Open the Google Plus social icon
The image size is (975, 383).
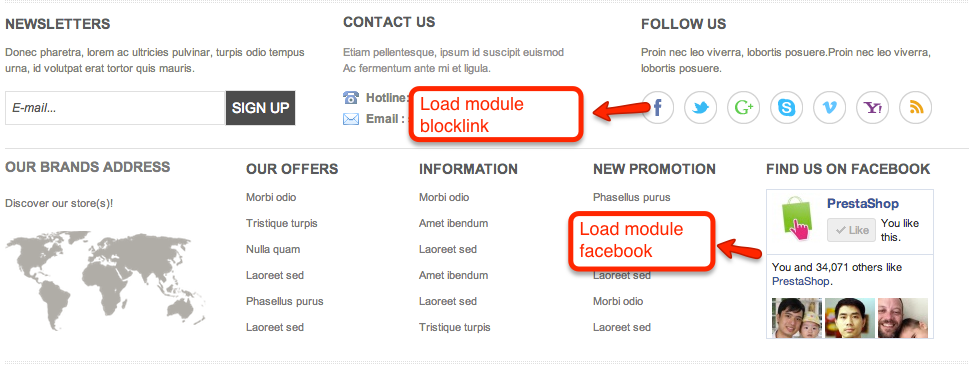744,108
